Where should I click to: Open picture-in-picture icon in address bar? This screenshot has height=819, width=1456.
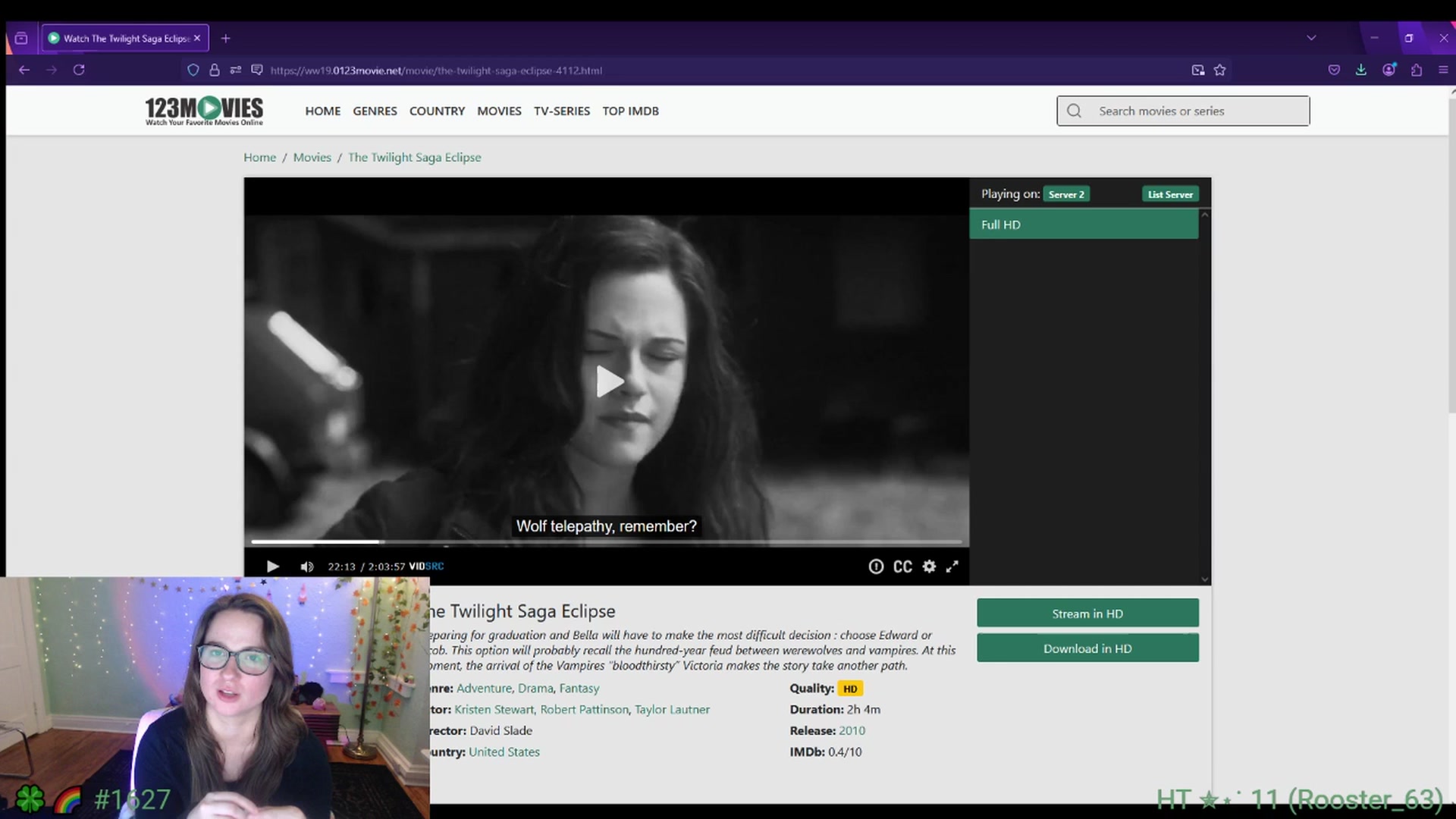coord(1198,71)
